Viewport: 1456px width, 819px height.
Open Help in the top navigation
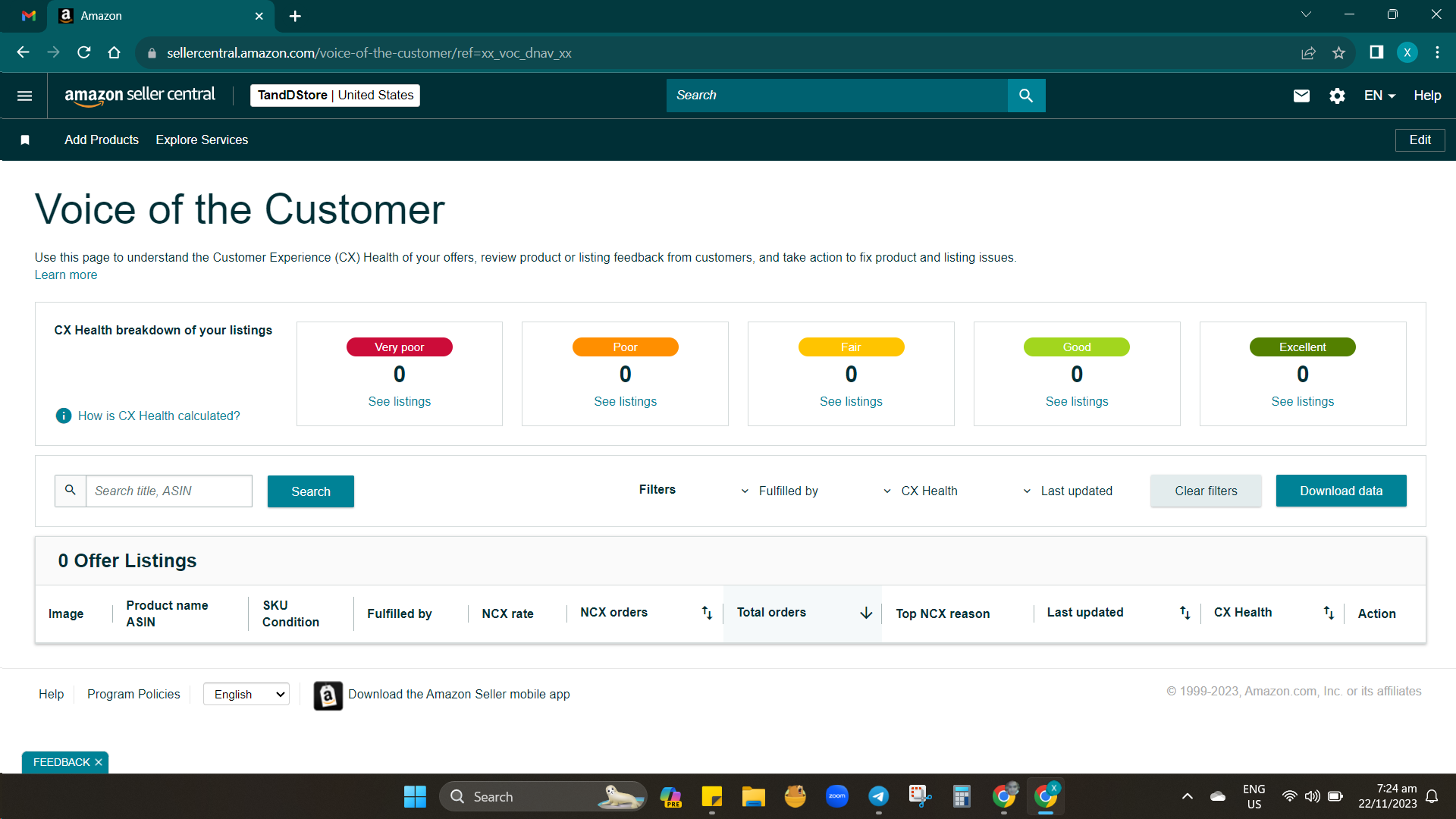click(x=1427, y=96)
